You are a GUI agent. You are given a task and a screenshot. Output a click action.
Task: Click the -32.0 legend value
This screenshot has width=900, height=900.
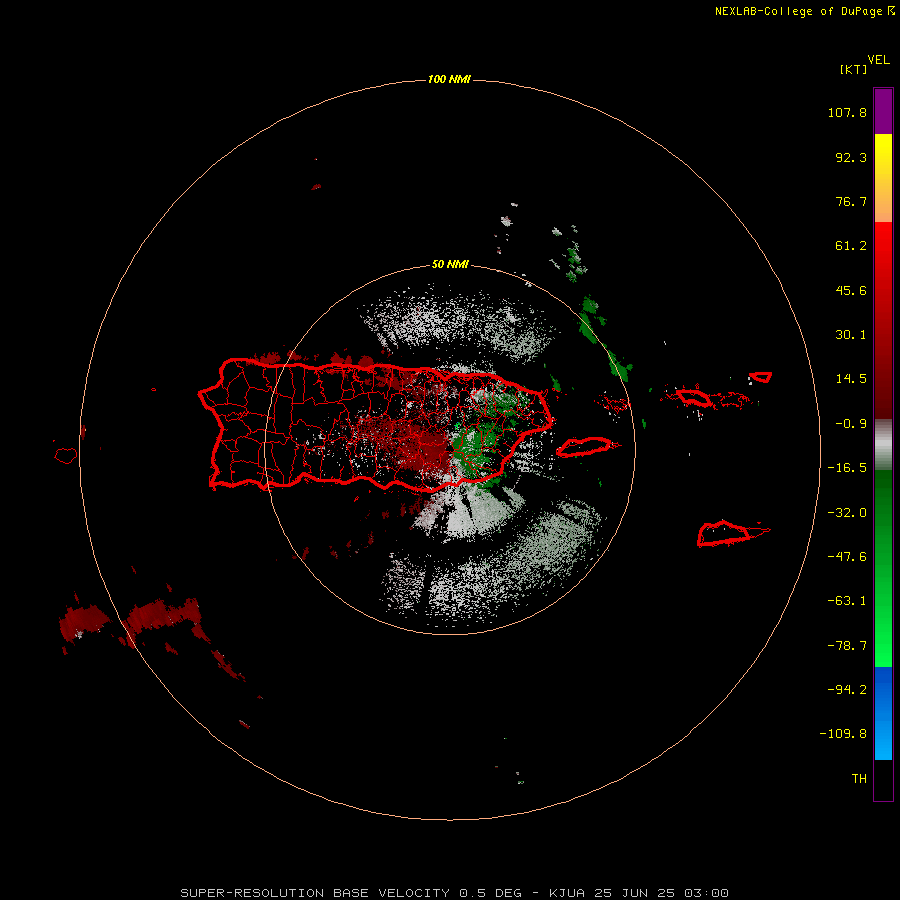tap(847, 513)
